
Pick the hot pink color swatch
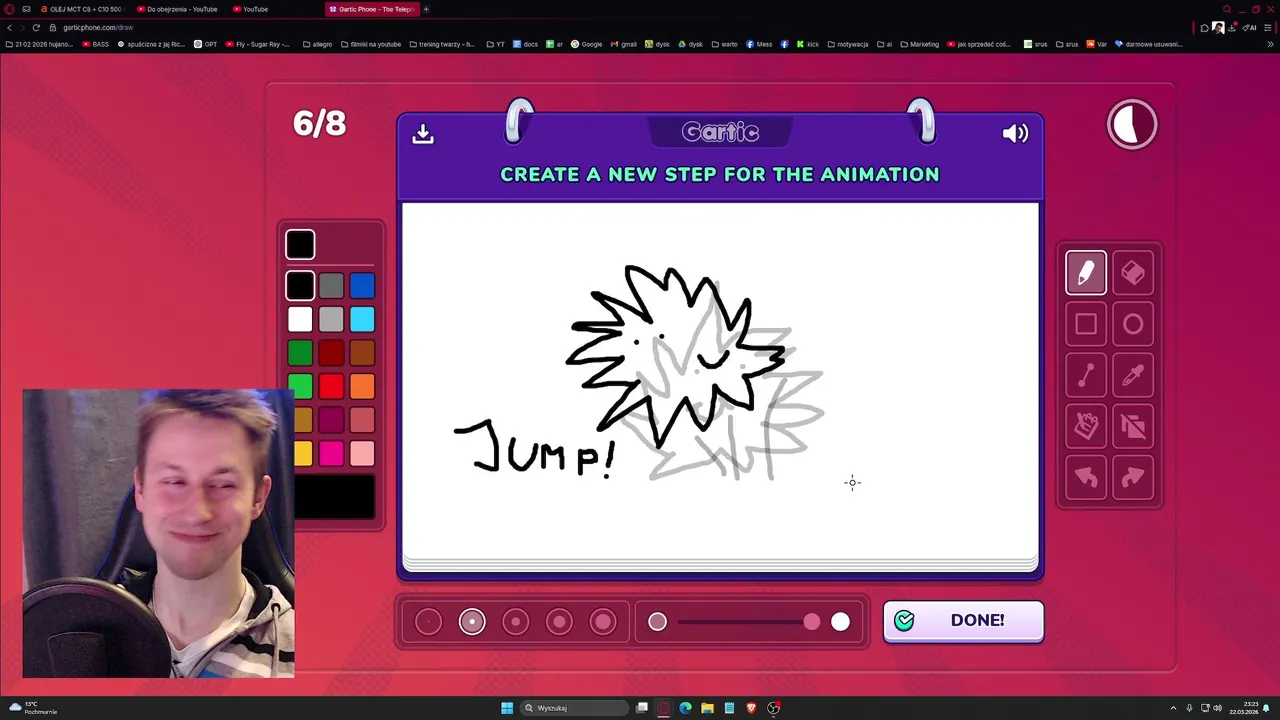[331, 454]
